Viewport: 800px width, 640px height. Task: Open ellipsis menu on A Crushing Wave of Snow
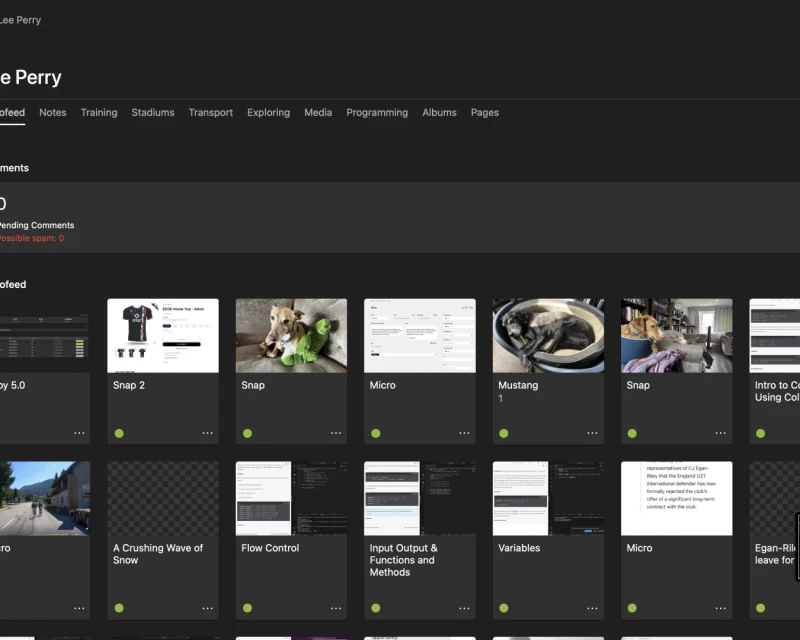click(x=207, y=608)
